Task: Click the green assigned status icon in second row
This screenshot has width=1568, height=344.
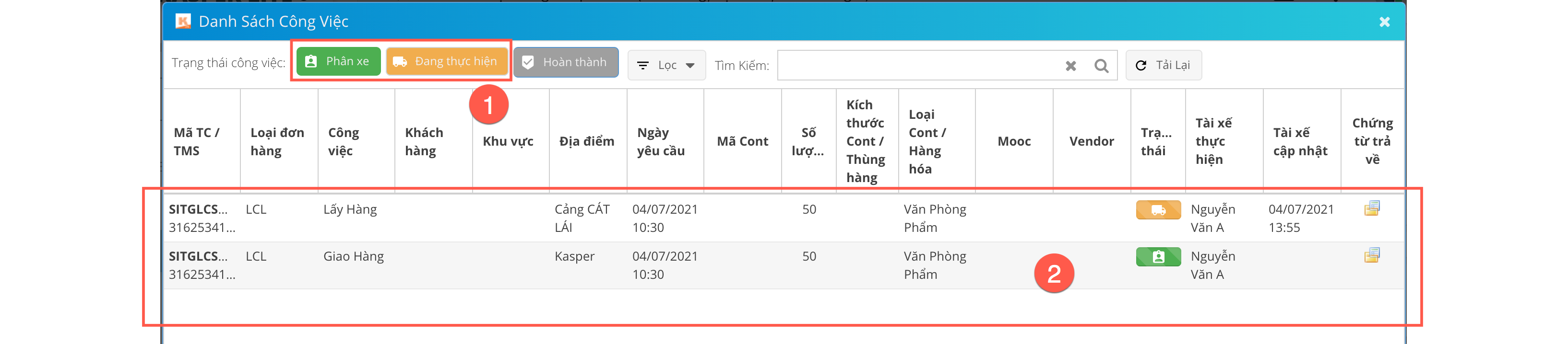Action: pos(1158,257)
